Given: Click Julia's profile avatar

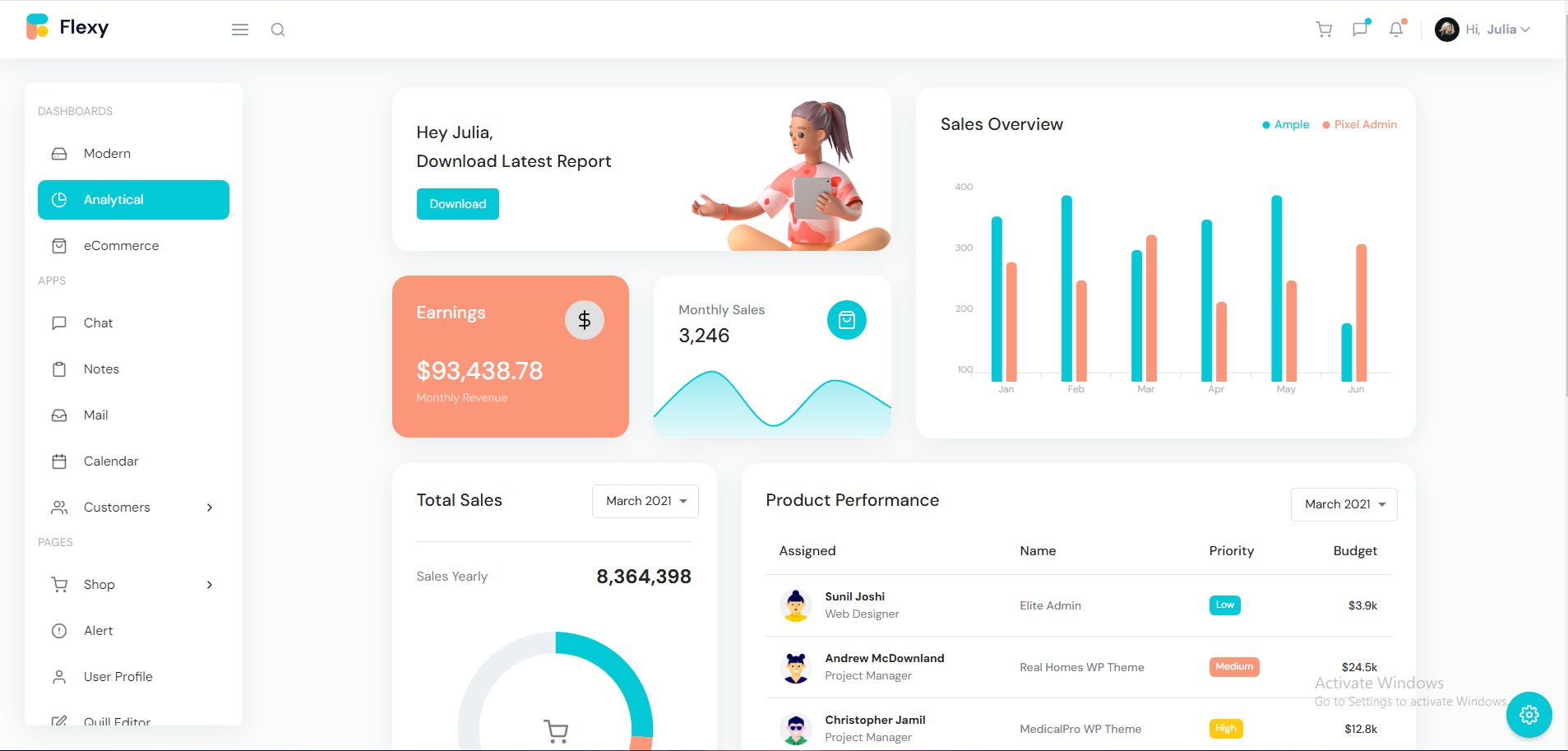Looking at the screenshot, I should pos(1447,30).
